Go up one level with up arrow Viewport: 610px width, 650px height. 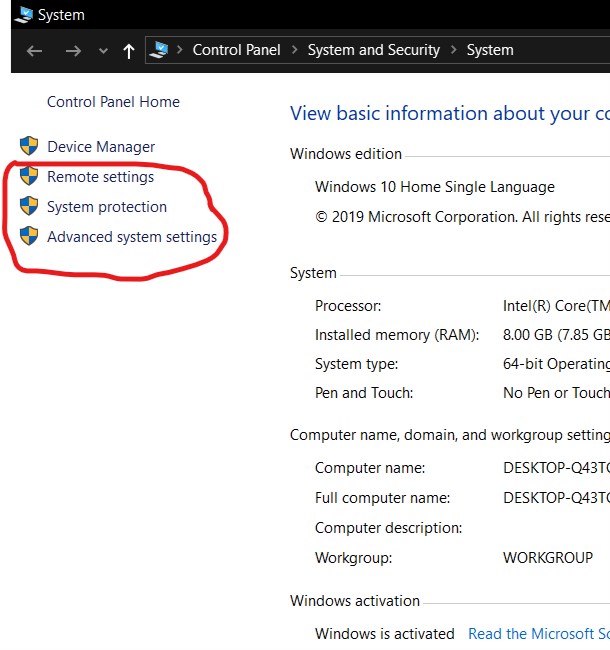(128, 51)
